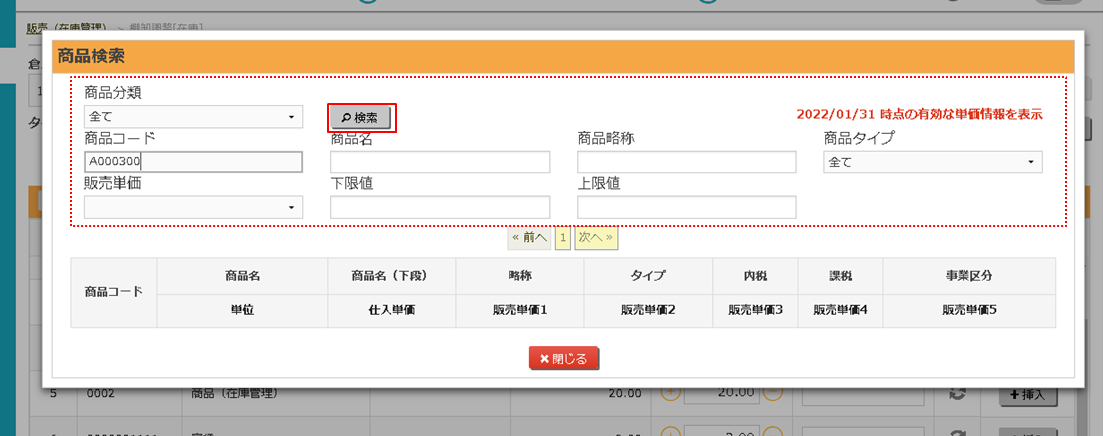The width and height of the screenshot is (1103, 436).
Task: Click into the 商品略称 field
Action: coord(686,162)
